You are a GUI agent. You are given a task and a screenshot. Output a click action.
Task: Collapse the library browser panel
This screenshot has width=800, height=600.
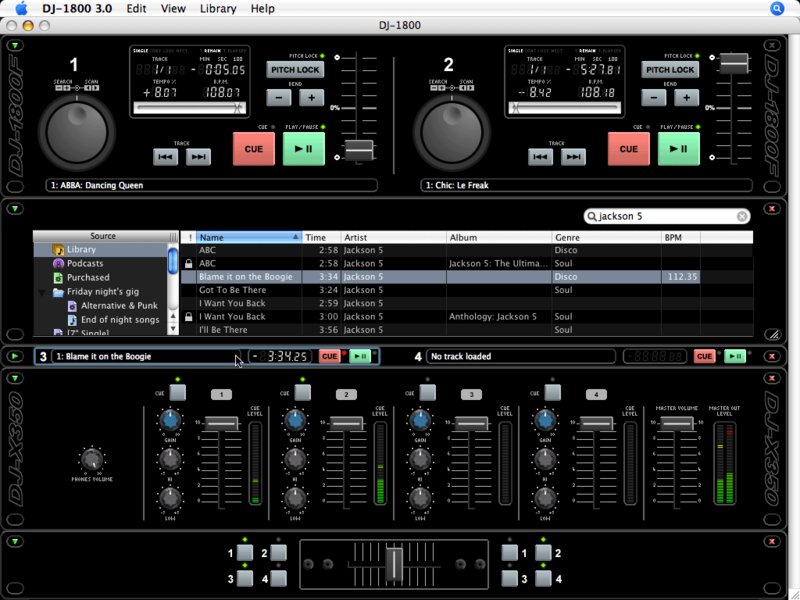click(x=15, y=209)
